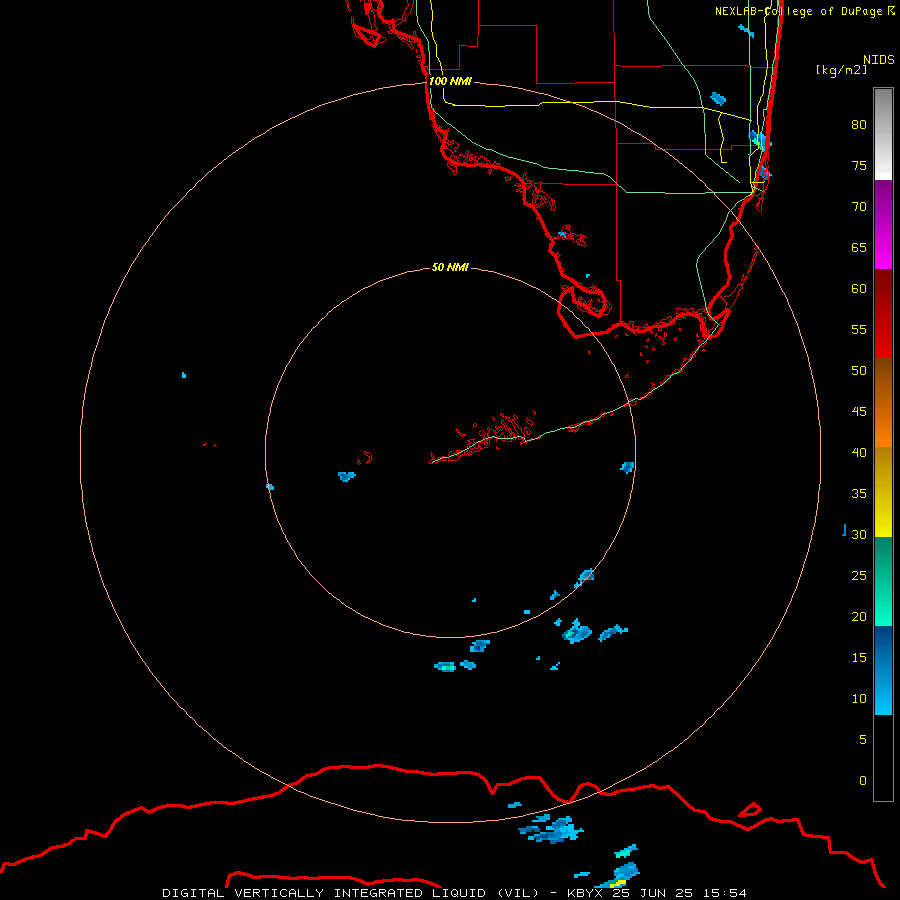Select the blue band of the color scale
This screenshot has width=900, height=900.
point(883,670)
